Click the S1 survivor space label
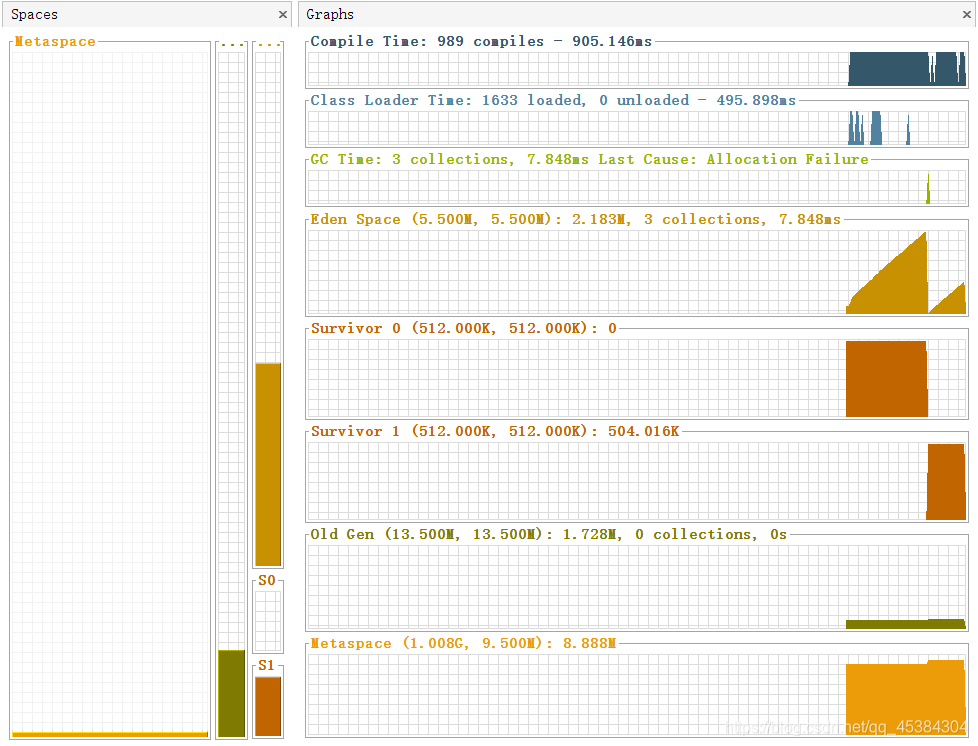The image size is (978, 746). point(267,666)
